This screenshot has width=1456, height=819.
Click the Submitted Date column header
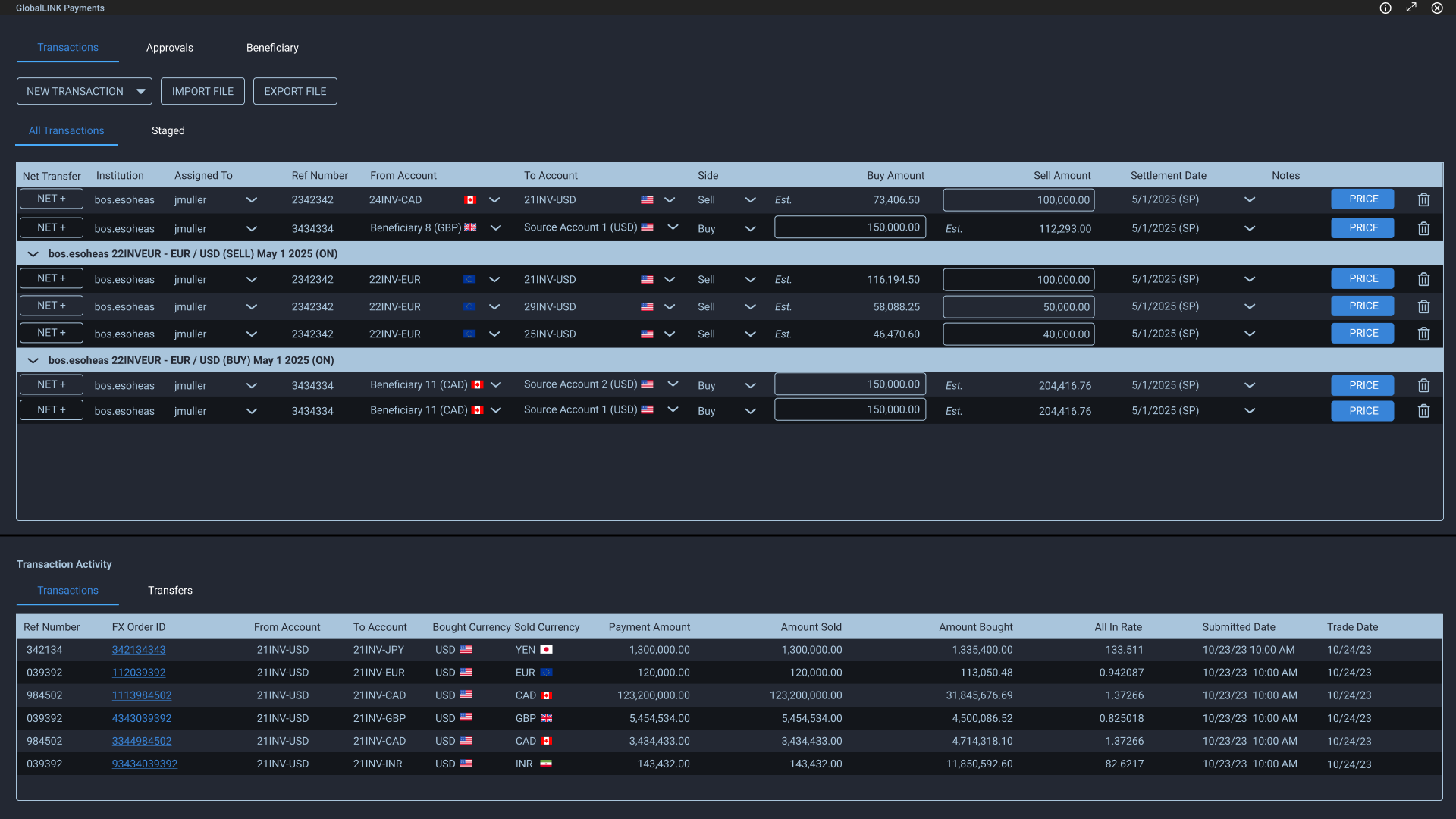1238,627
